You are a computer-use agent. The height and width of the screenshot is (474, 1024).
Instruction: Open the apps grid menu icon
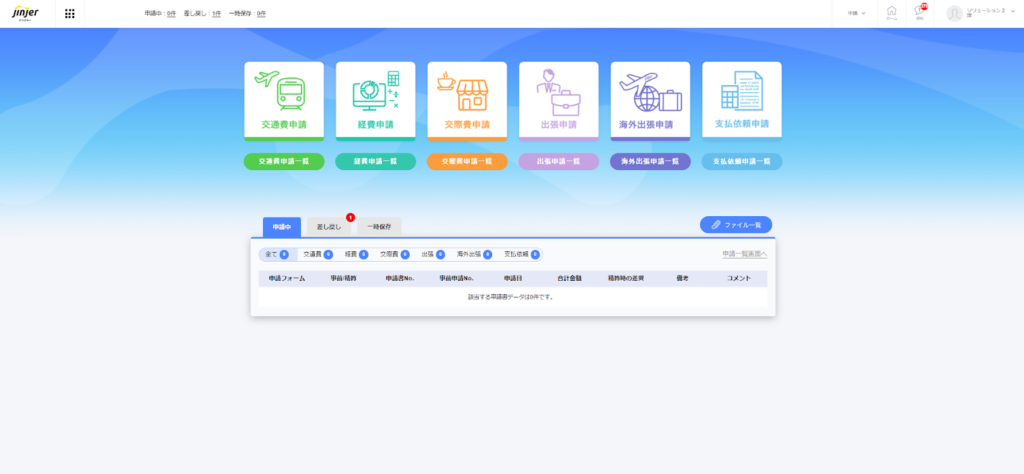point(70,14)
